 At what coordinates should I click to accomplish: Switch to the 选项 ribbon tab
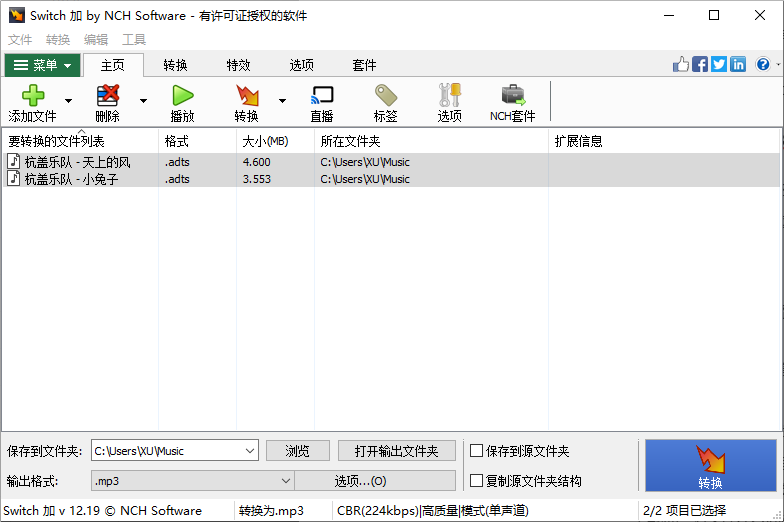(302, 65)
